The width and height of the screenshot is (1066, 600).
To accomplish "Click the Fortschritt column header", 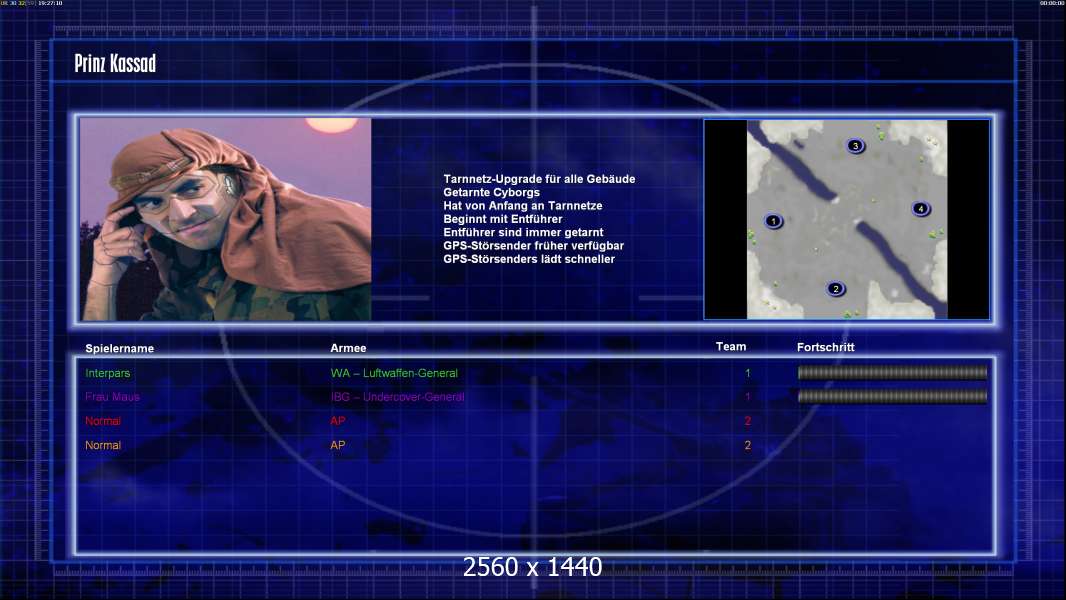I will (825, 347).
